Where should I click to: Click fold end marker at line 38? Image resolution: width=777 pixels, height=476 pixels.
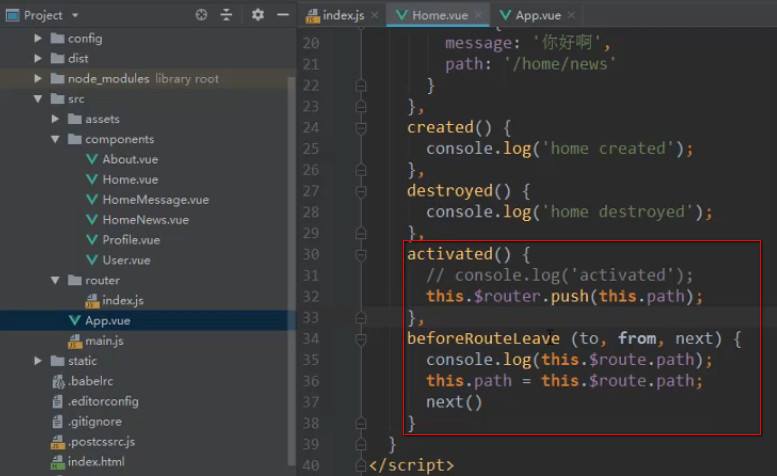tap(361, 423)
